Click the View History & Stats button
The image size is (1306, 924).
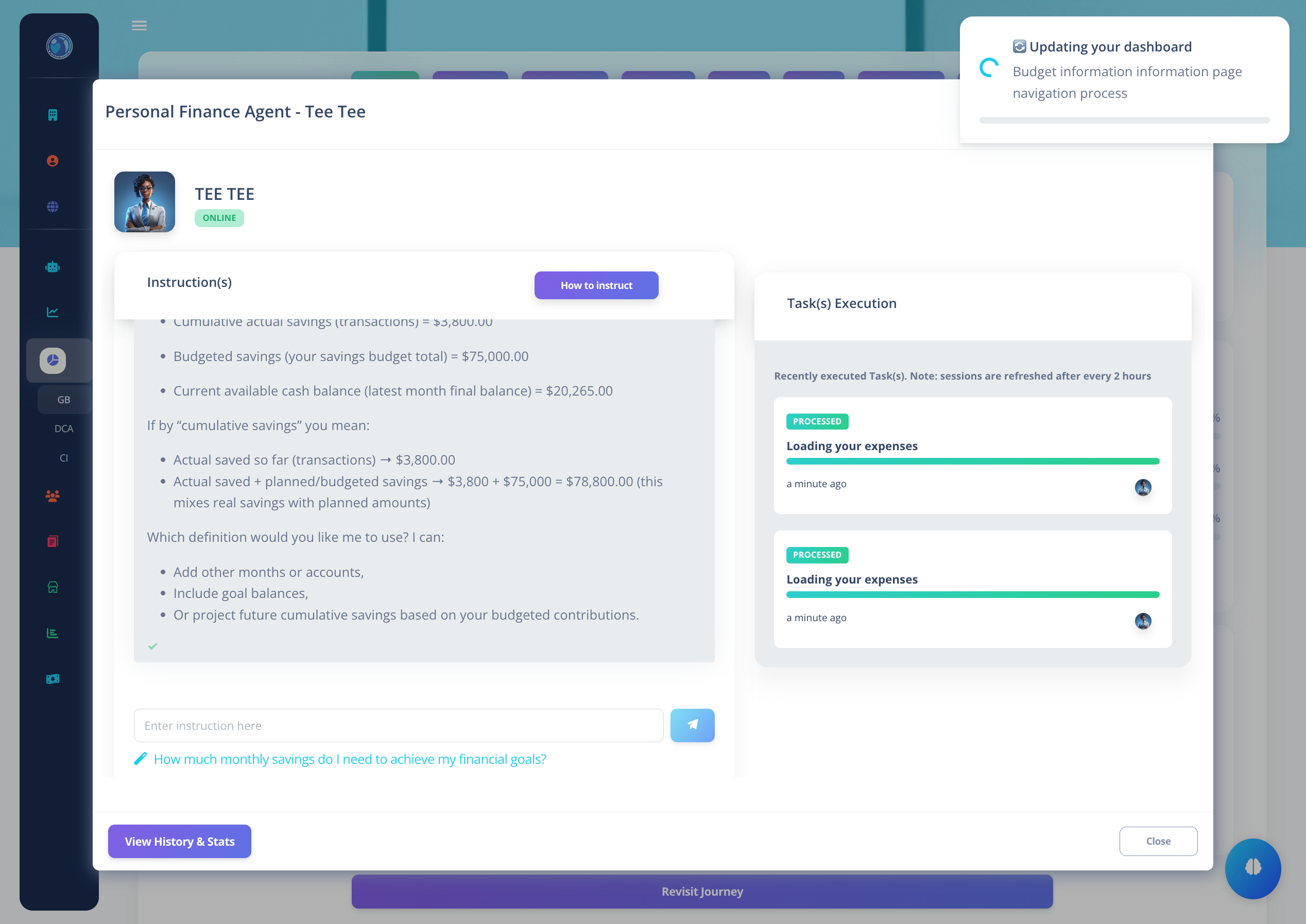[179, 842]
